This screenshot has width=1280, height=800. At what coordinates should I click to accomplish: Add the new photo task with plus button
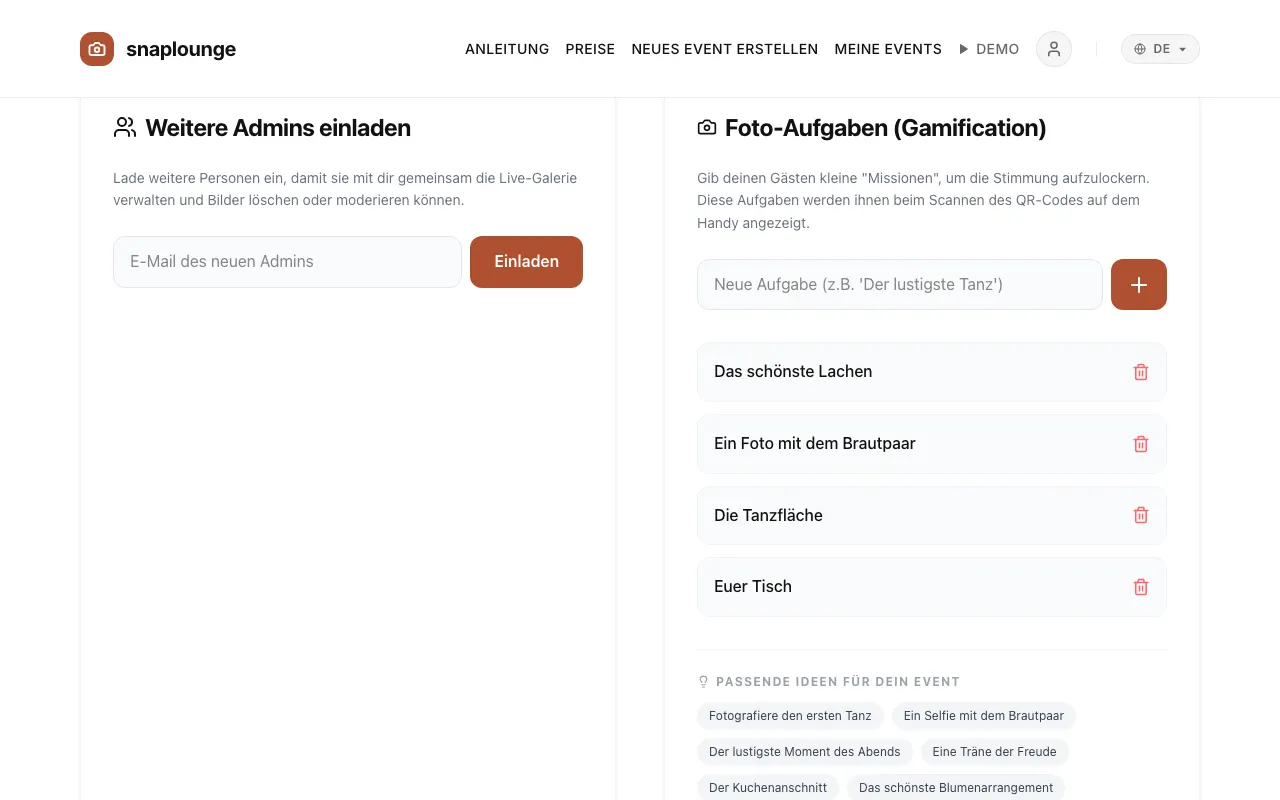click(x=1139, y=284)
